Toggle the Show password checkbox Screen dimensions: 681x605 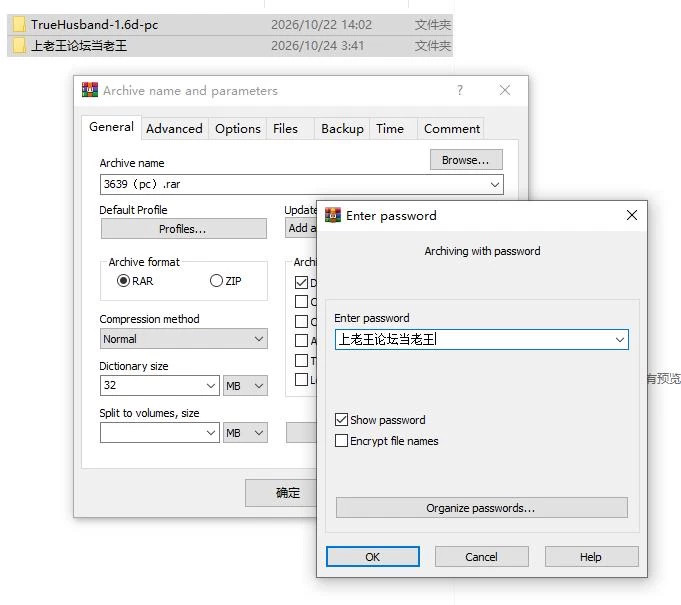(341, 420)
